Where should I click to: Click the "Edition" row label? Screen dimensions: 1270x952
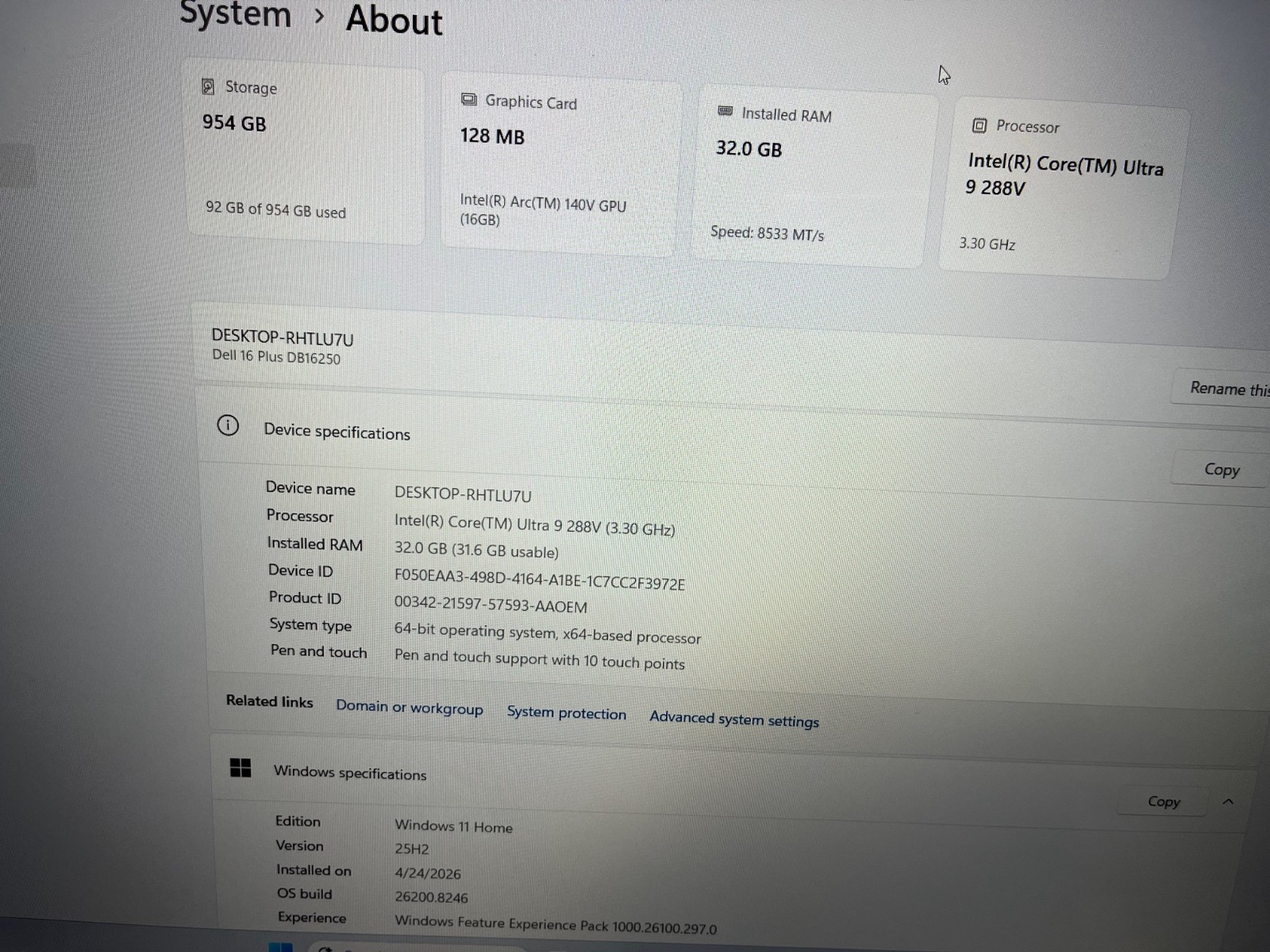pos(298,821)
